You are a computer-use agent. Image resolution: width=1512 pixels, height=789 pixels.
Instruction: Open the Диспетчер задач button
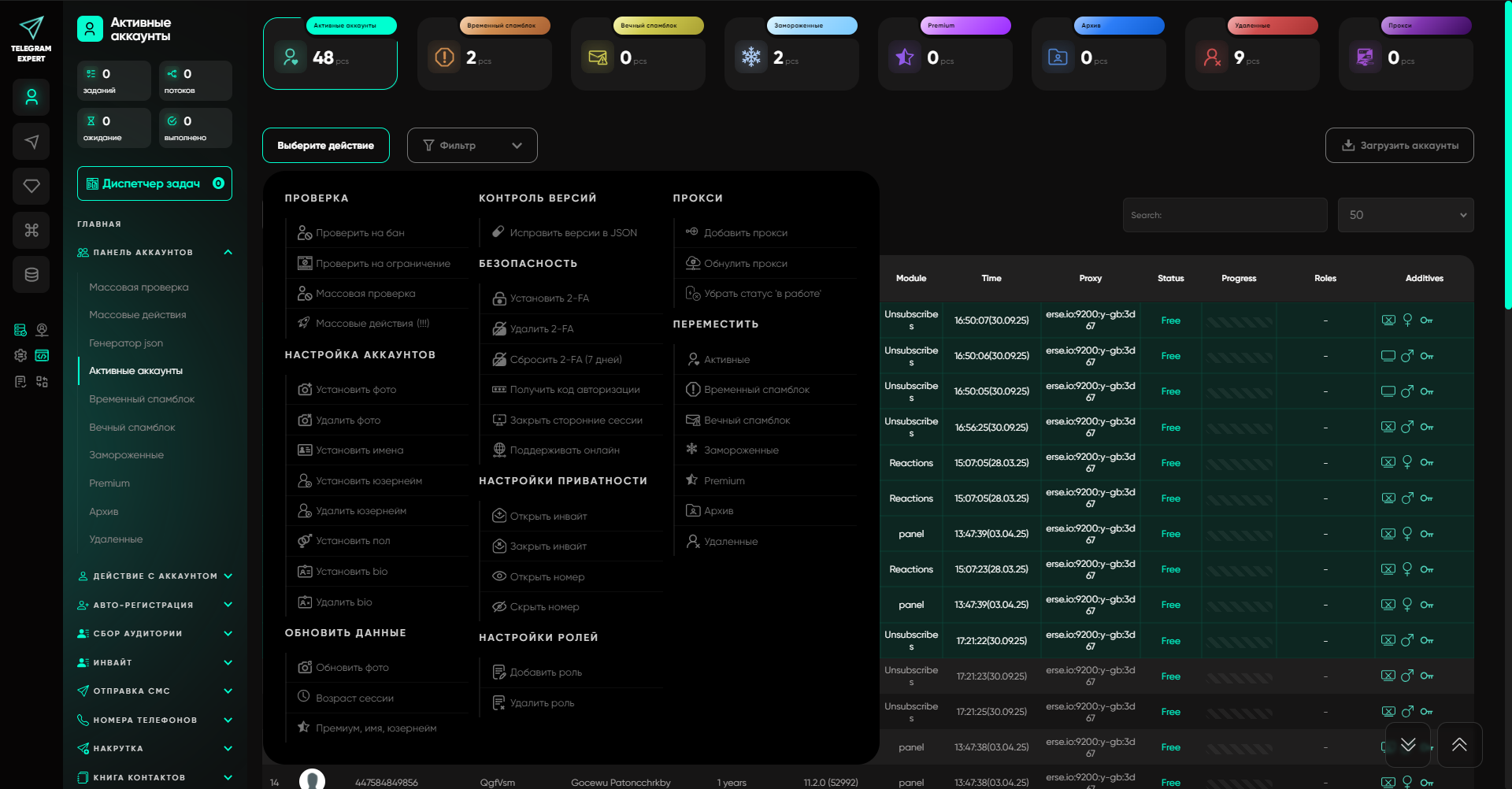154,183
